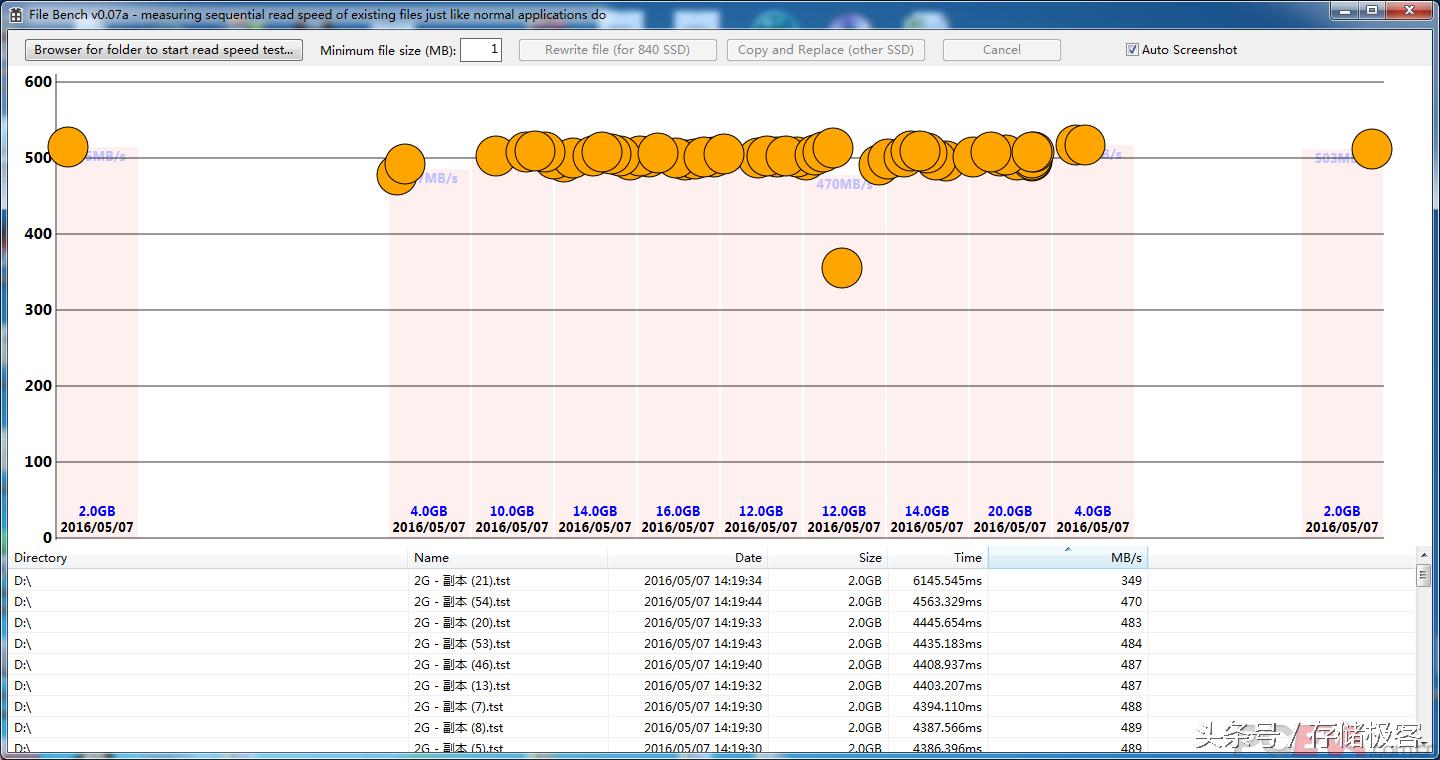Click the sort arrow on MB/s column header

click(x=1067, y=549)
